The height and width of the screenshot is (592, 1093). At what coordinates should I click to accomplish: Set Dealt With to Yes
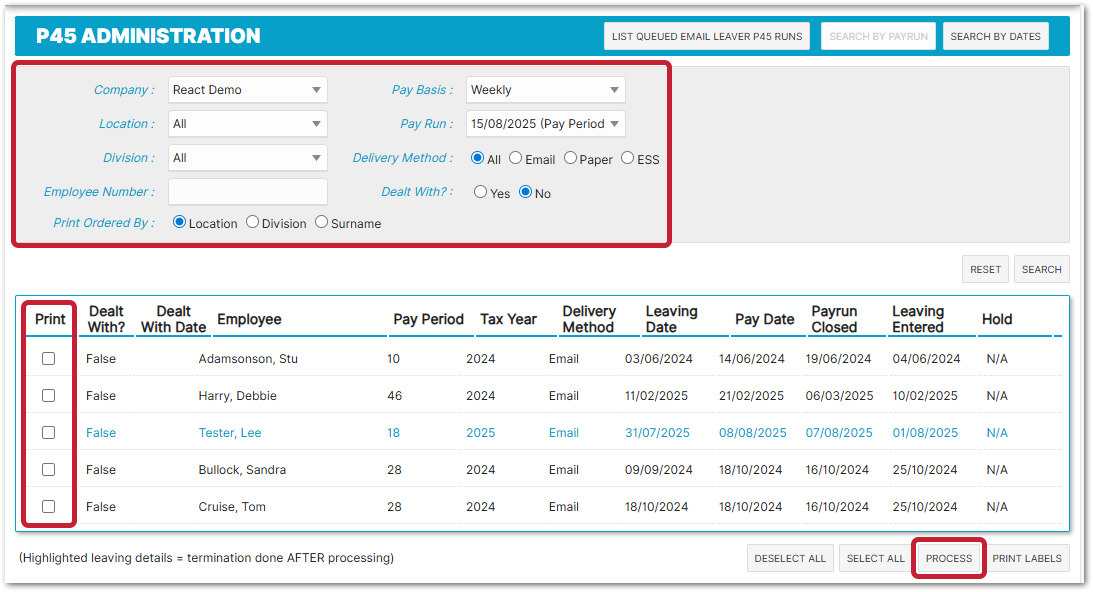click(481, 192)
